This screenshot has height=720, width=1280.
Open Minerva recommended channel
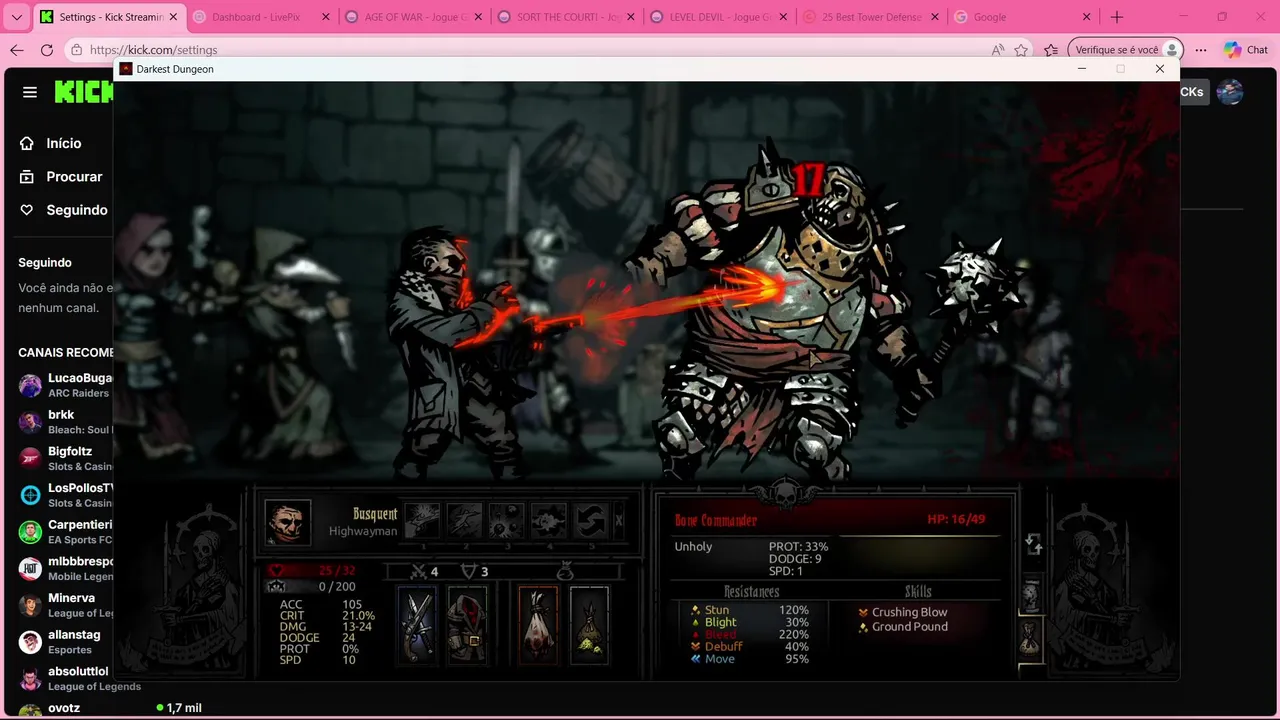(x=65, y=605)
